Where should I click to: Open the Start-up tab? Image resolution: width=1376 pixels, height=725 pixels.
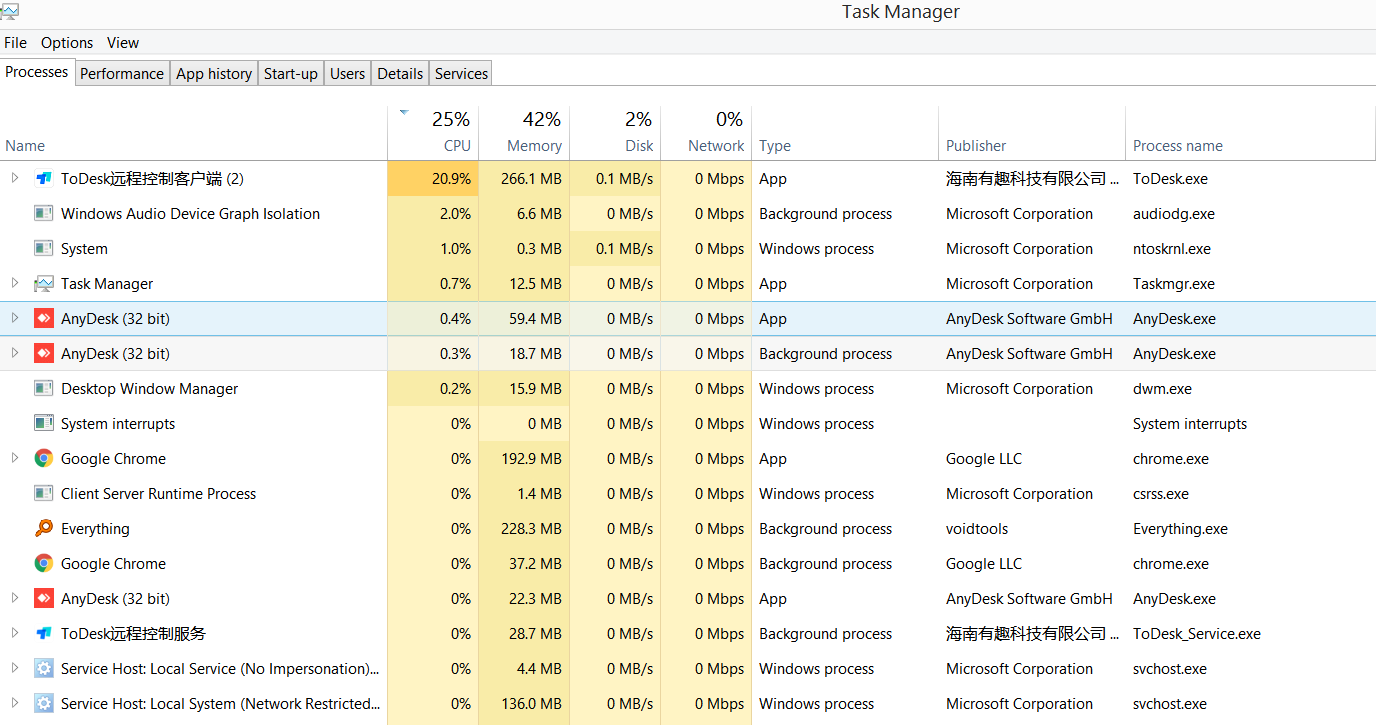291,74
